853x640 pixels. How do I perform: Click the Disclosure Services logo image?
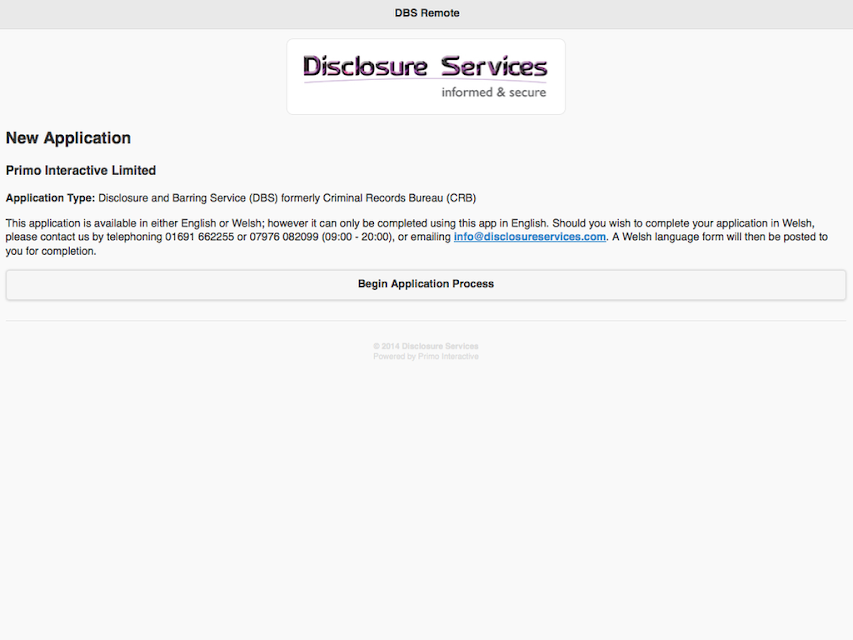(426, 77)
